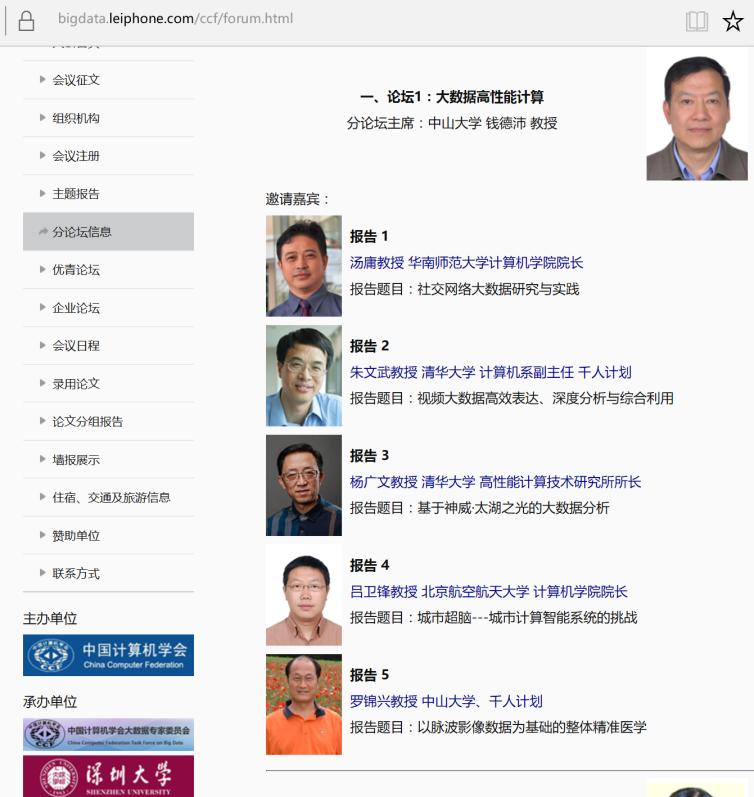Click the 承办单位 section label
The image size is (754, 797).
point(50,702)
